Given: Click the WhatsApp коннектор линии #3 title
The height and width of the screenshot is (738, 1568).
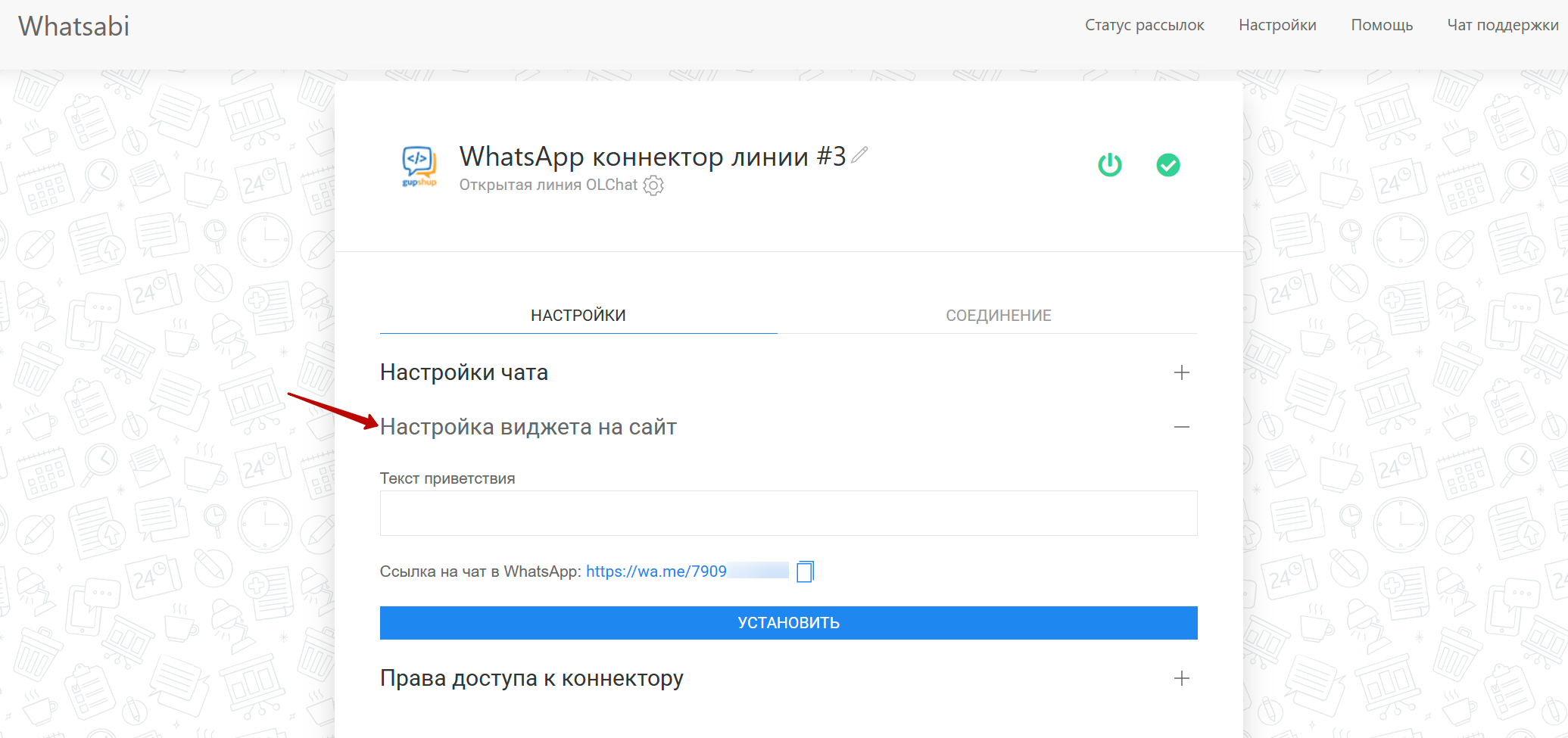Looking at the screenshot, I should [653, 157].
